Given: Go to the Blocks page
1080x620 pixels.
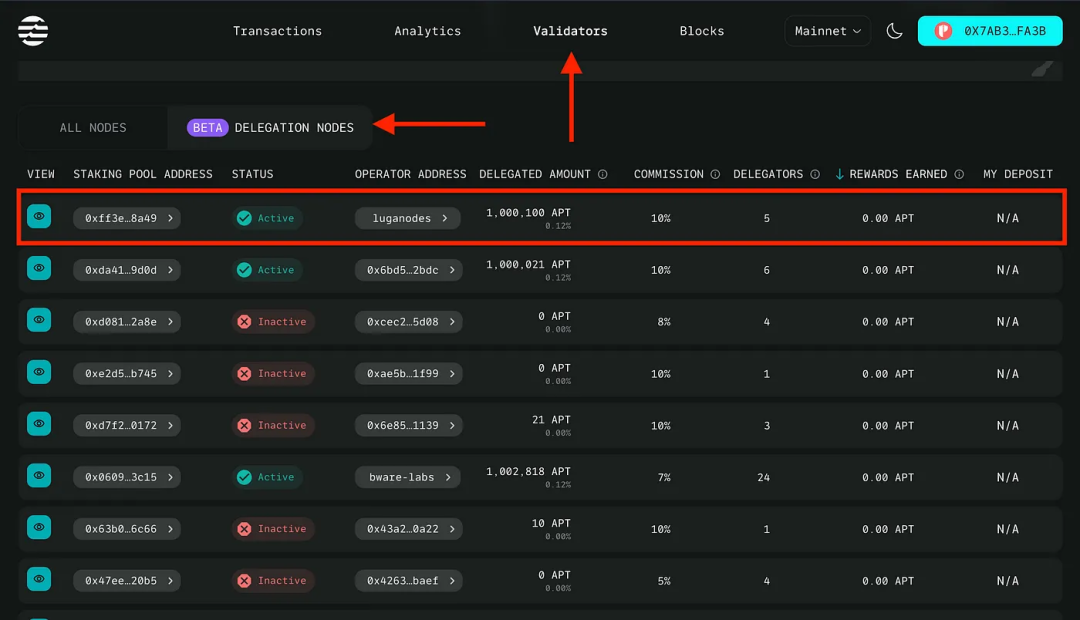Looking at the screenshot, I should tap(701, 31).
